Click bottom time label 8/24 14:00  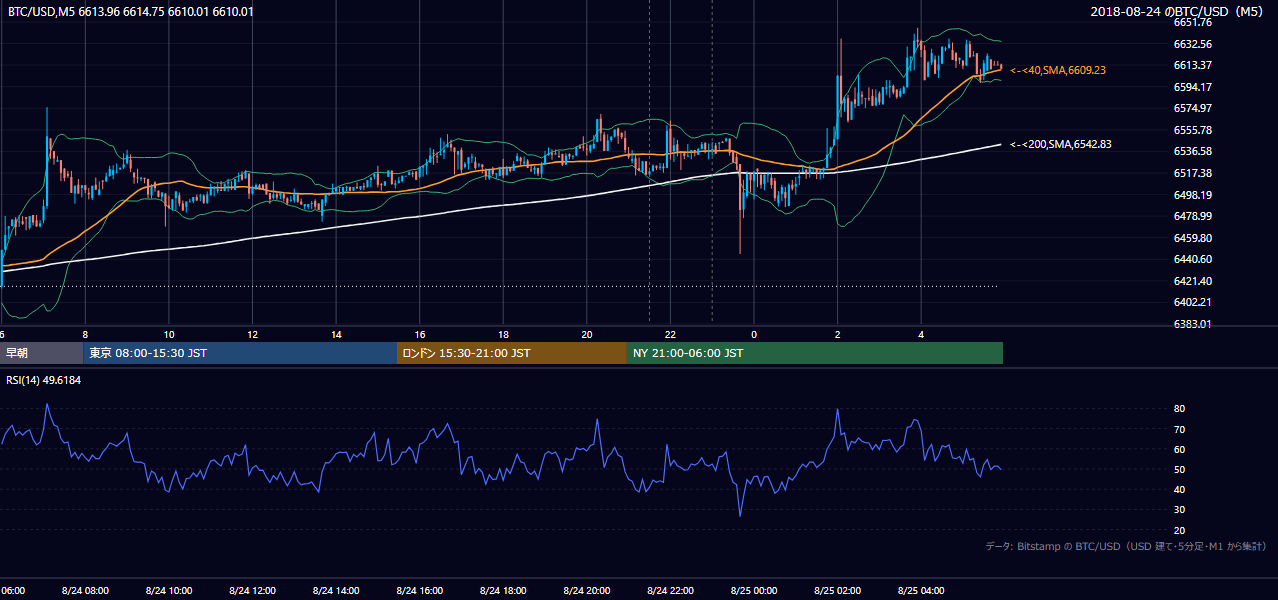336,590
